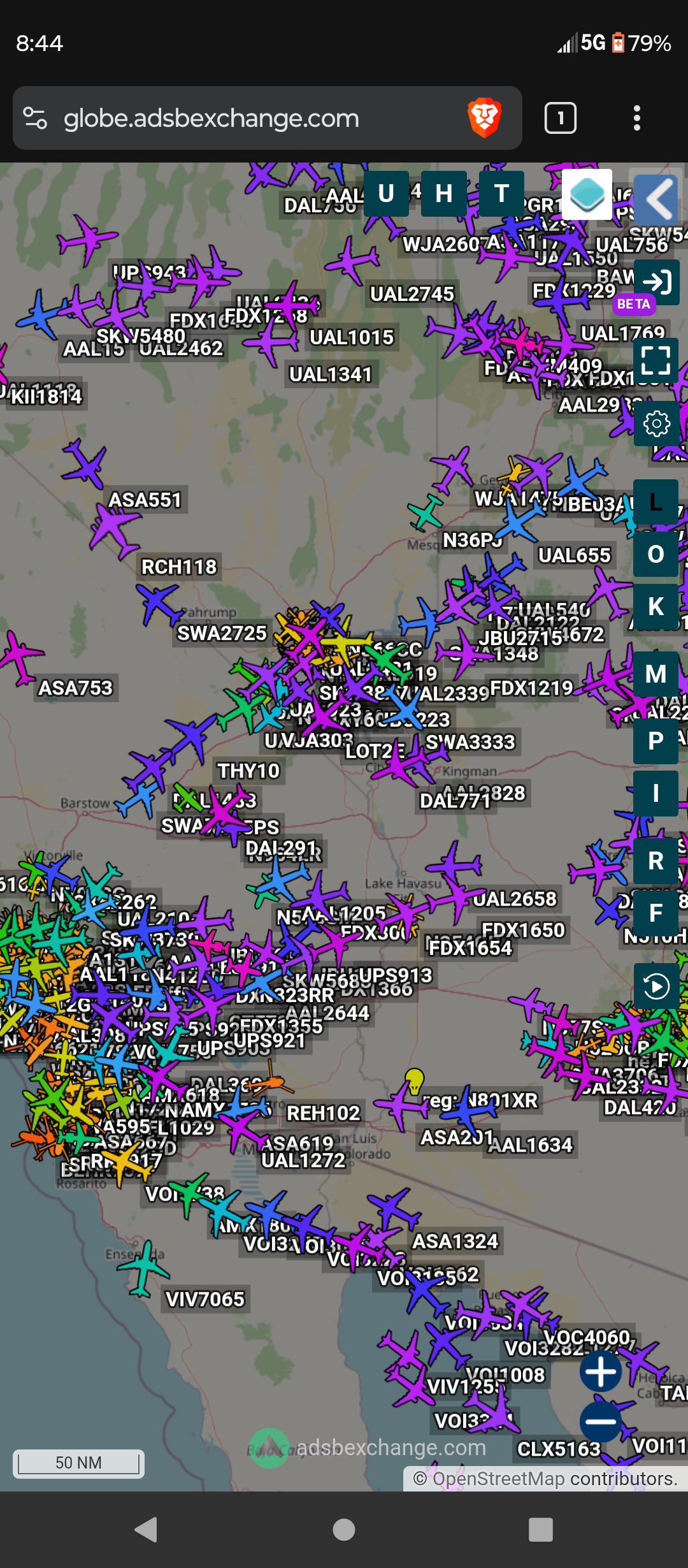This screenshot has width=688, height=1568.
Task: Click the 50 NM scale bar
Action: pos(78,1463)
